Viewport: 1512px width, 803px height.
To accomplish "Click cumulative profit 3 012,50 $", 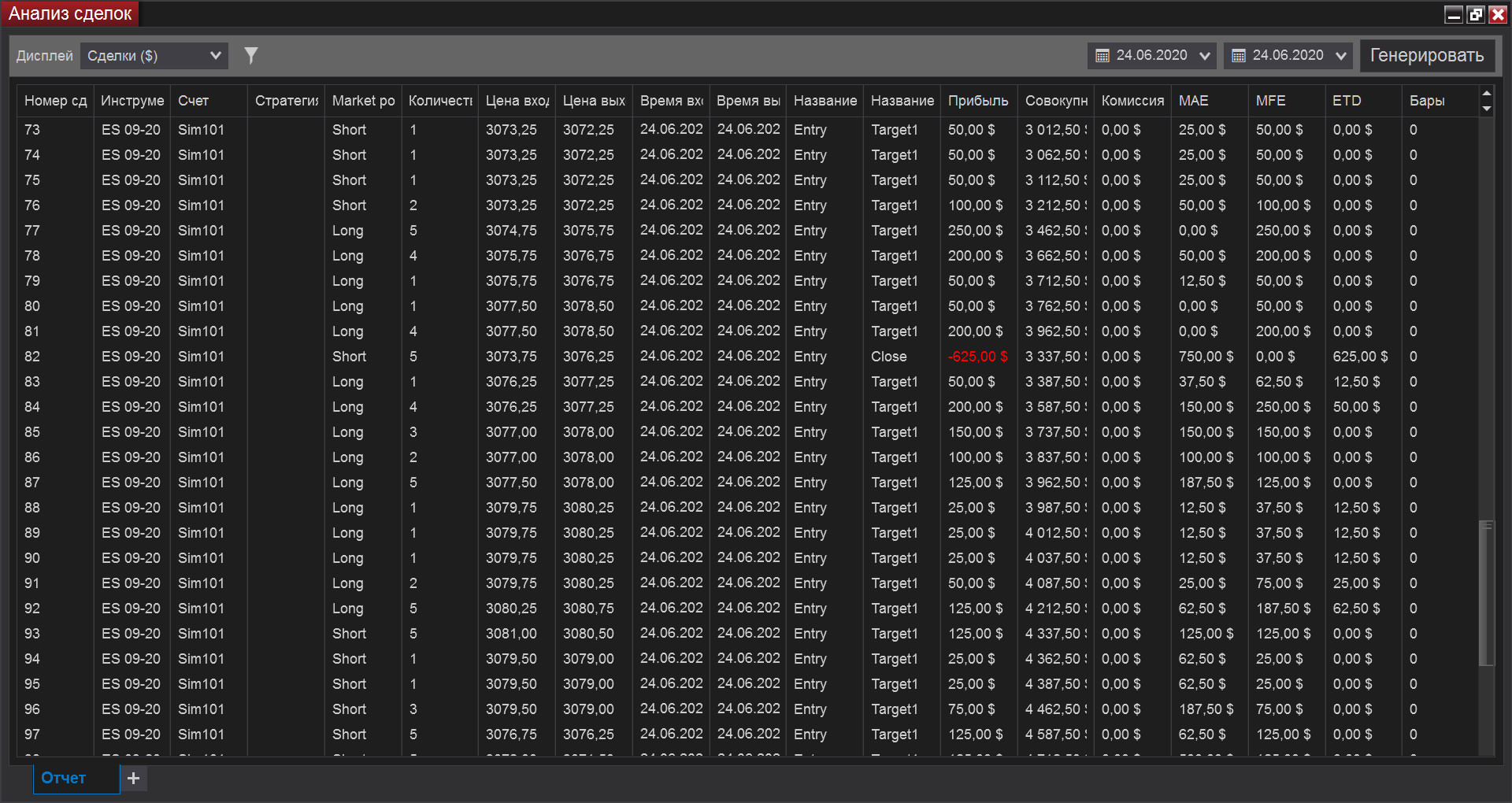I will click(x=1056, y=130).
